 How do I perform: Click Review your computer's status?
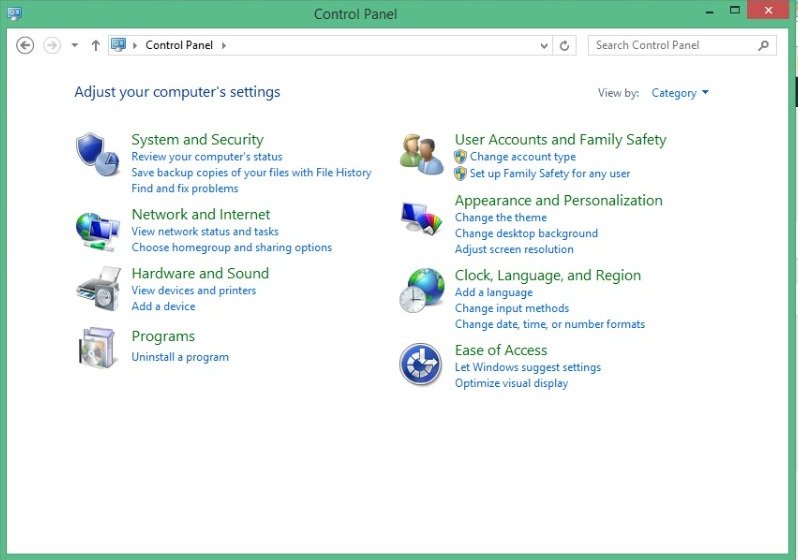click(x=207, y=157)
